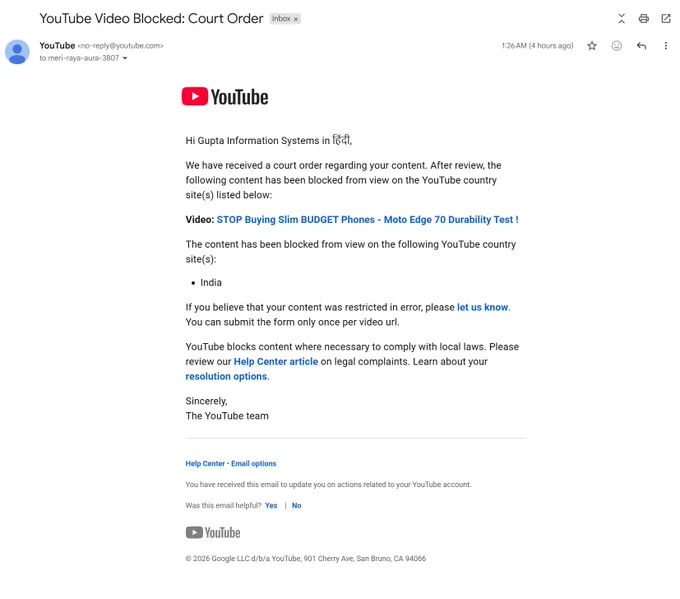The image size is (680, 599).
Task: Open email in new window icon
Action: pos(666,19)
